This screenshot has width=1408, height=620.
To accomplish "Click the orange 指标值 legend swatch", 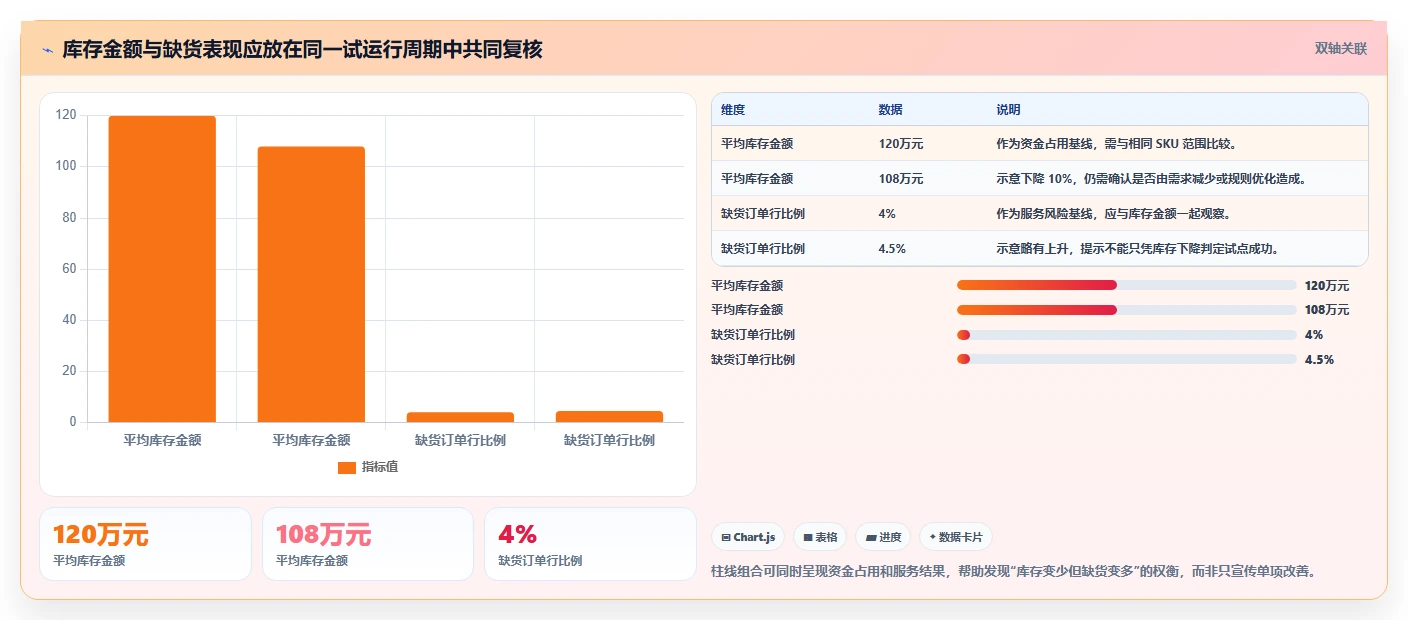I will [x=347, y=468].
